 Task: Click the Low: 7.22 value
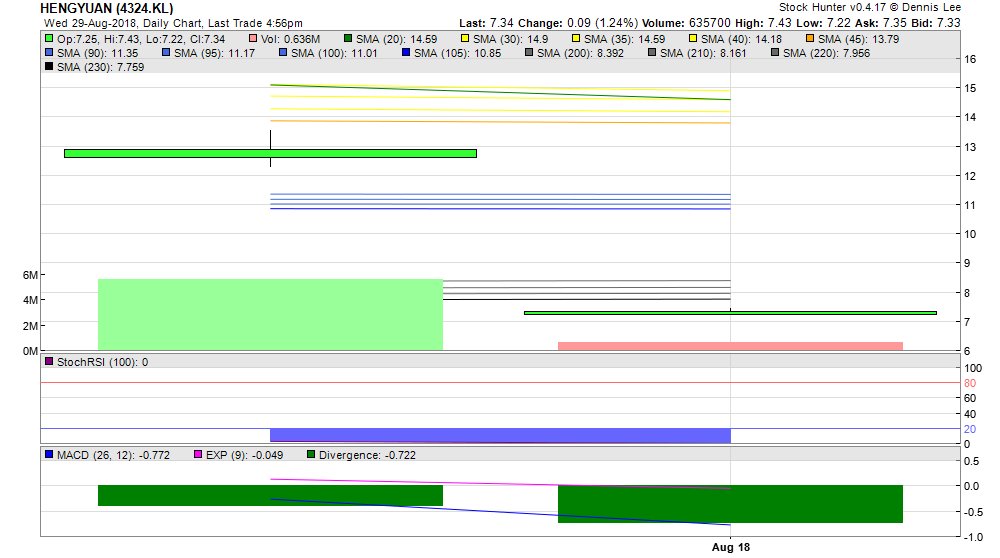[823, 23]
